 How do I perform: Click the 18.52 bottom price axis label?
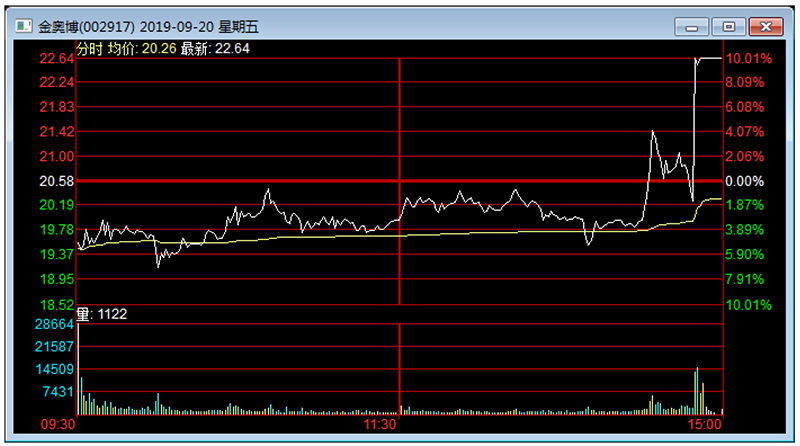(56, 304)
